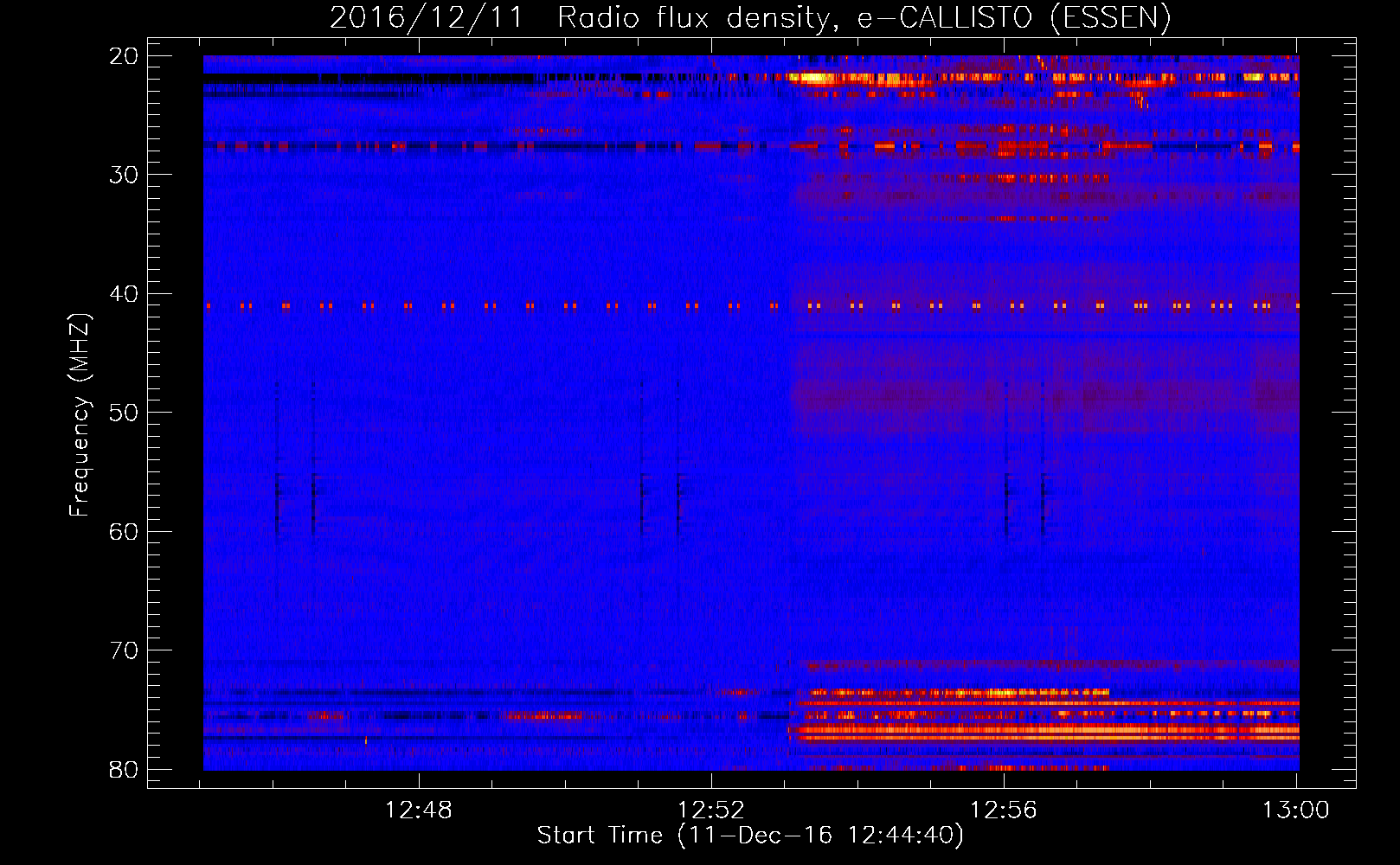Click the 'Frequency (MHZ)' axis label
The image size is (1400, 865).
click(x=80, y=415)
